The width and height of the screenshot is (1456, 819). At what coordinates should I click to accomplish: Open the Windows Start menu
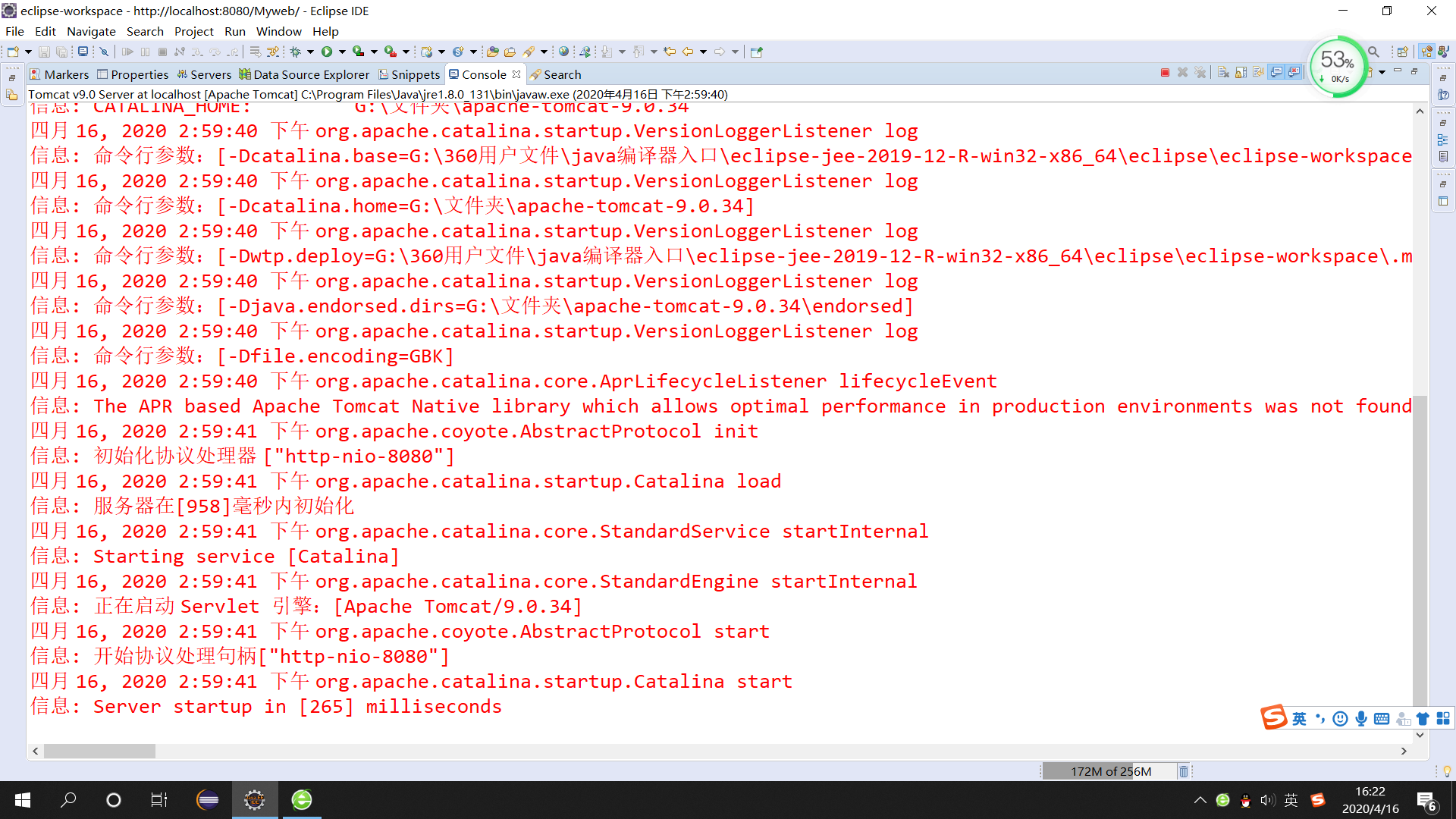pyautogui.click(x=23, y=800)
